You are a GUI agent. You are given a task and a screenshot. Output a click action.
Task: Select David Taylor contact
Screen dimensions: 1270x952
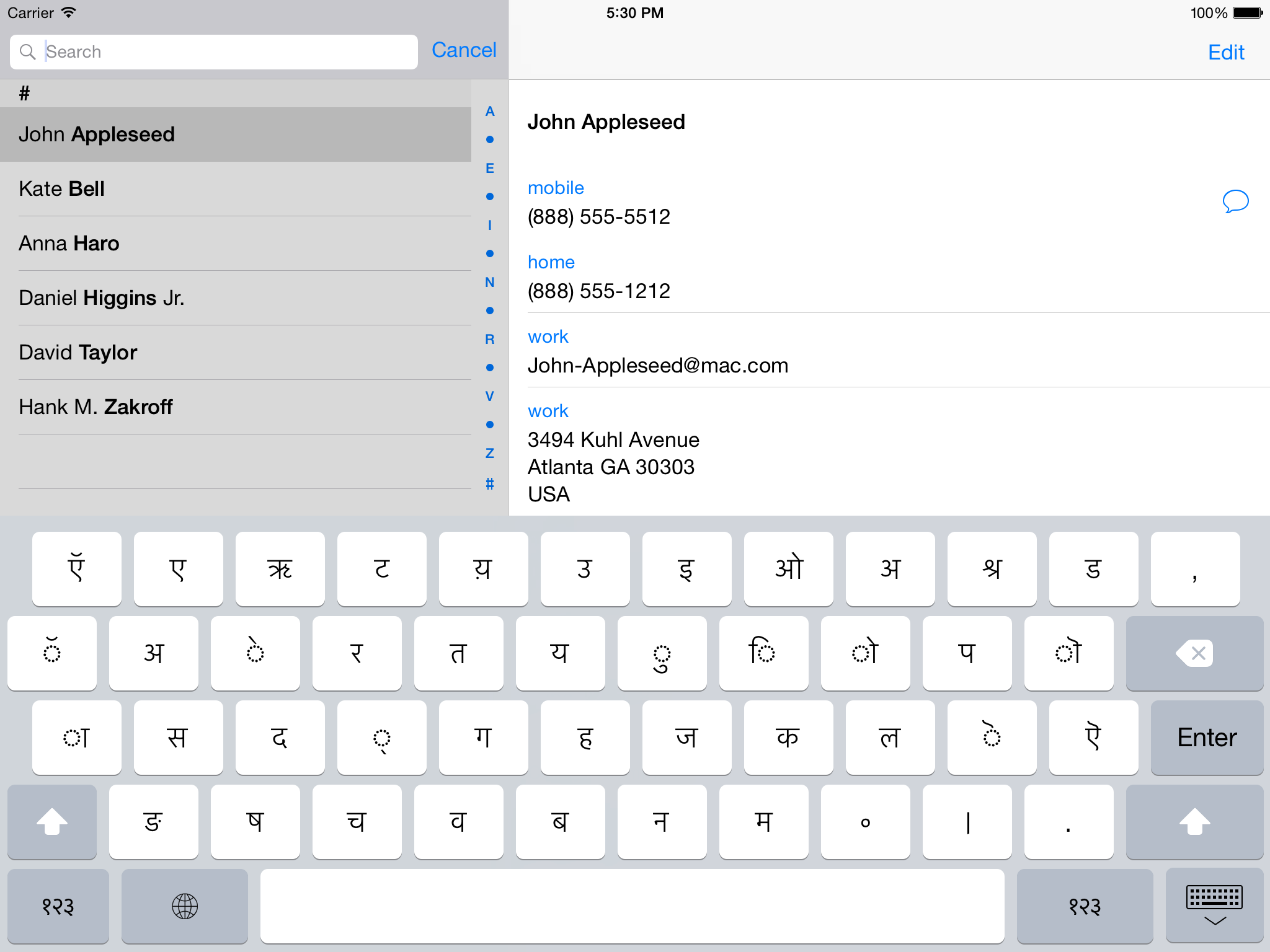pos(236,353)
